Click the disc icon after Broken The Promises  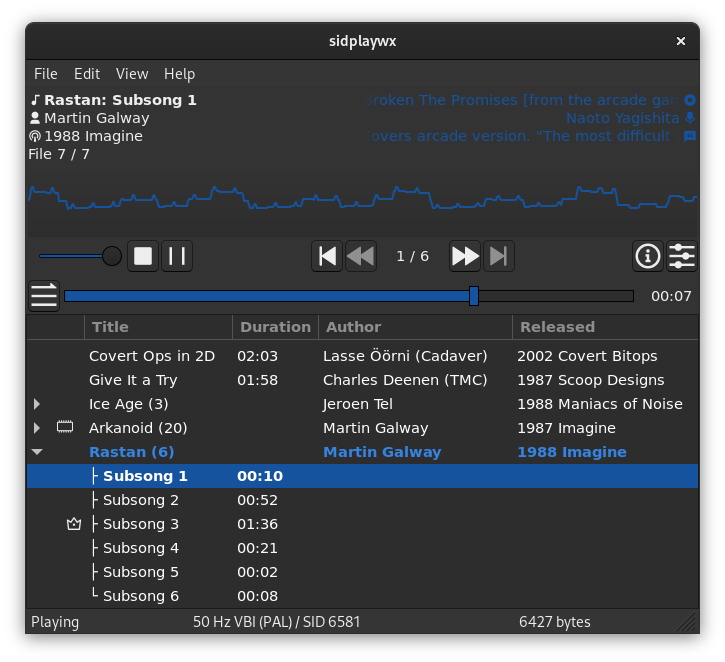690,100
